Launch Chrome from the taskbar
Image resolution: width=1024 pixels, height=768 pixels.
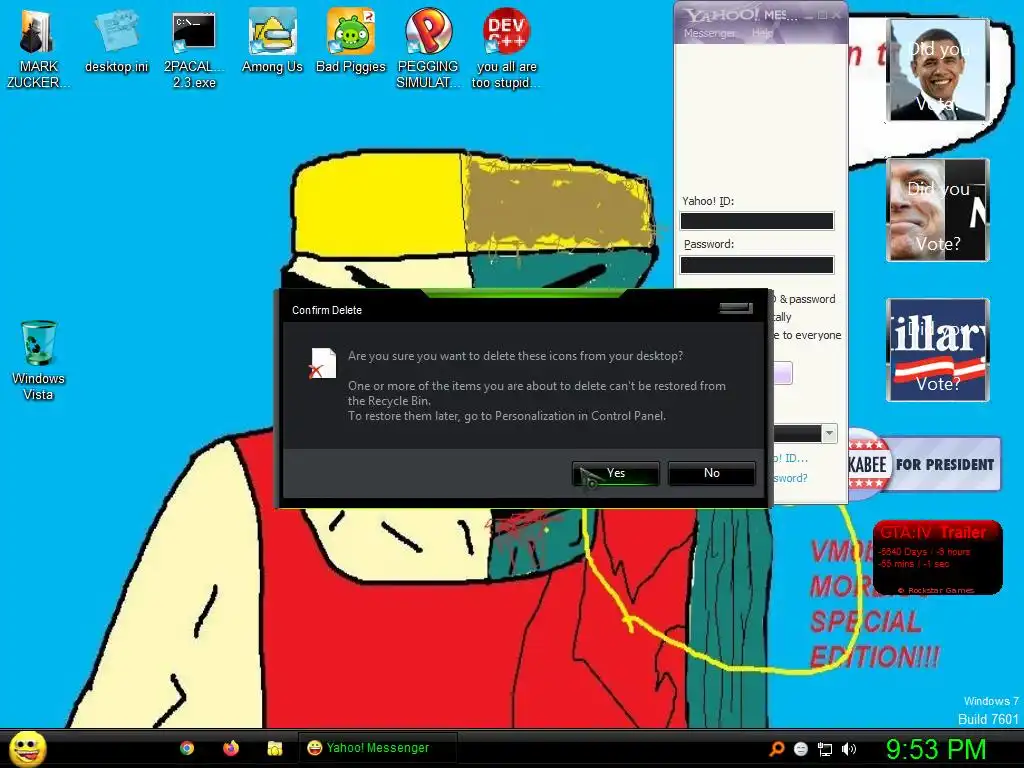pyautogui.click(x=187, y=748)
